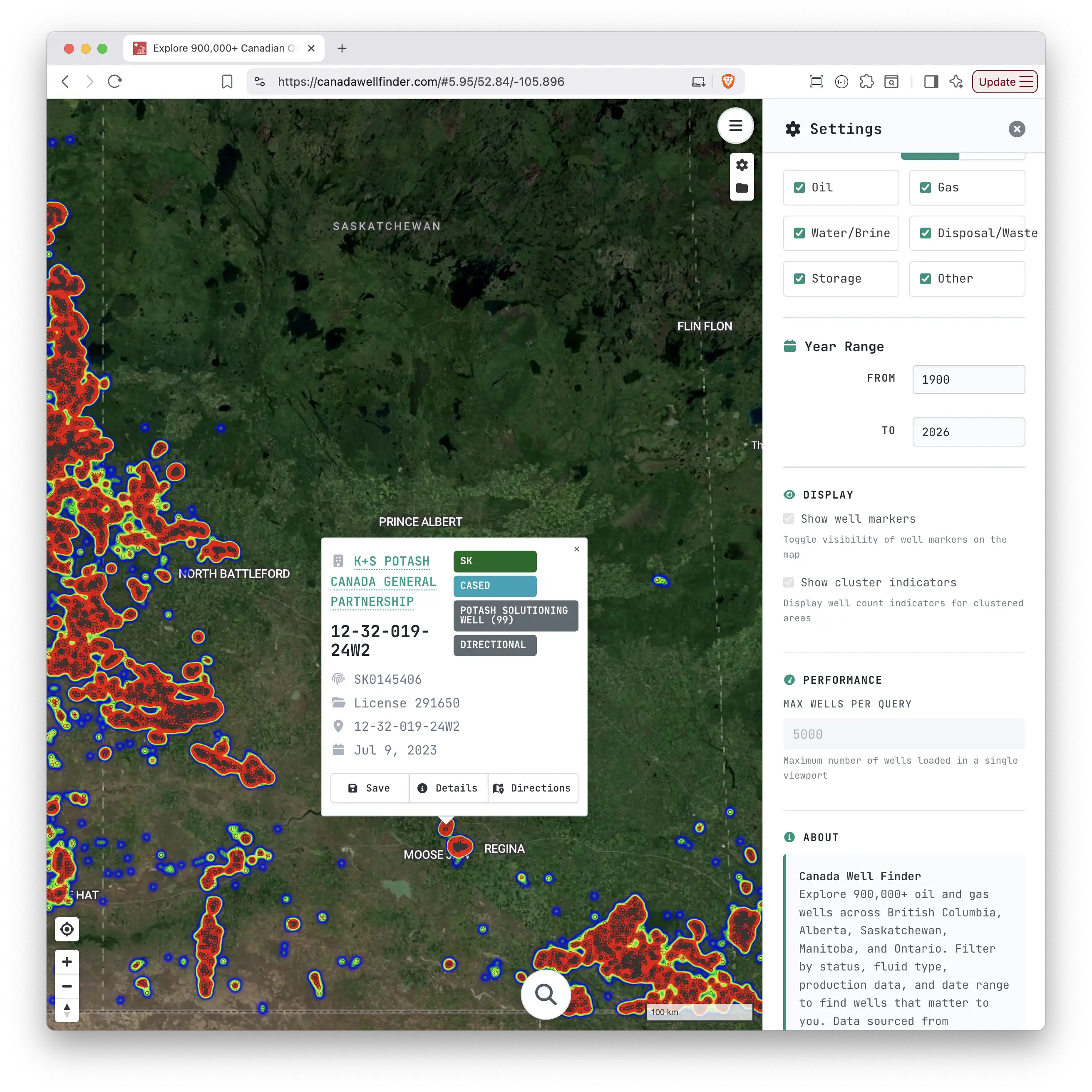Open a new browser tab
The image size is (1092, 1092).
click(x=342, y=48)
